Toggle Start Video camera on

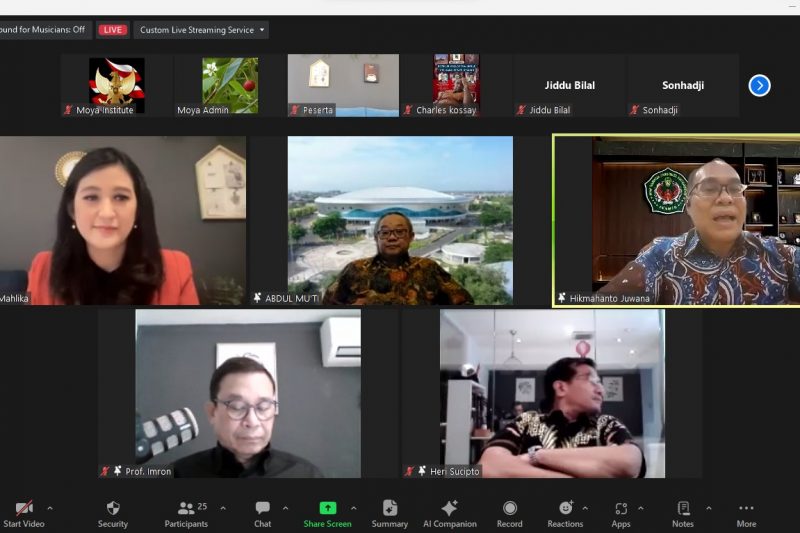pyautogui.click(x=24, y=508)
